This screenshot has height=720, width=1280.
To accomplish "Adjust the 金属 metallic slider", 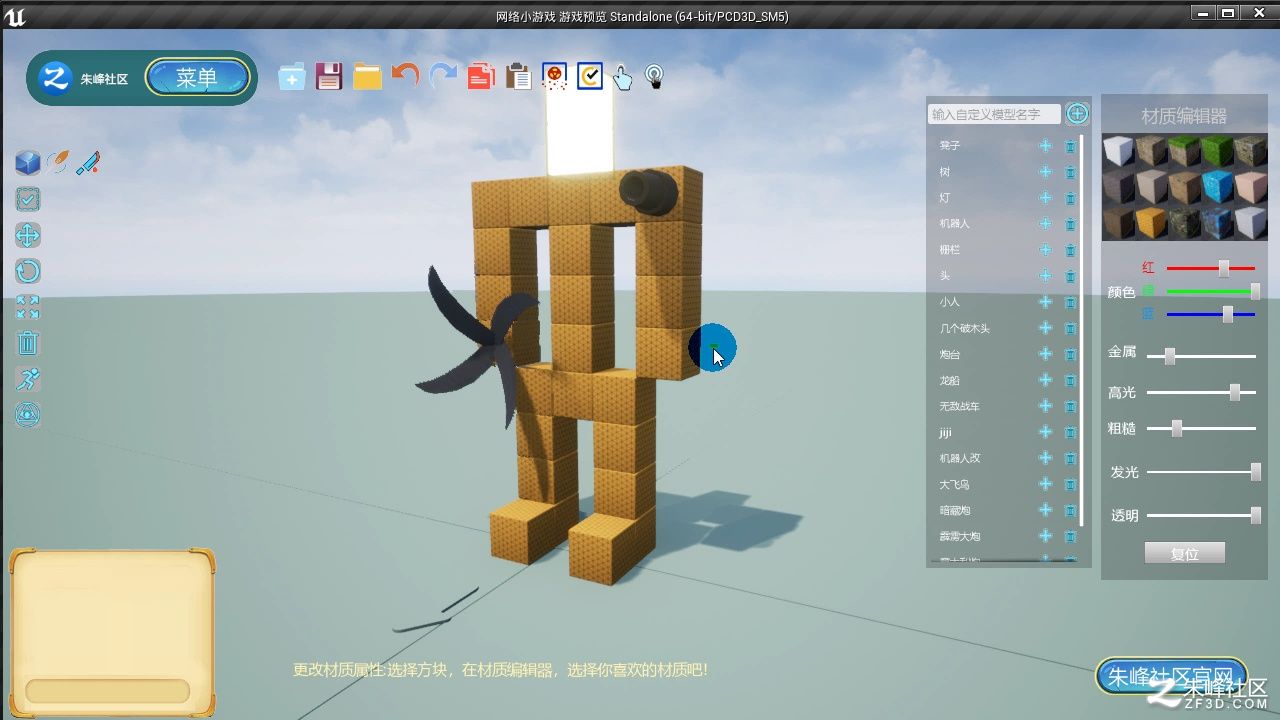I will 1201,355.
